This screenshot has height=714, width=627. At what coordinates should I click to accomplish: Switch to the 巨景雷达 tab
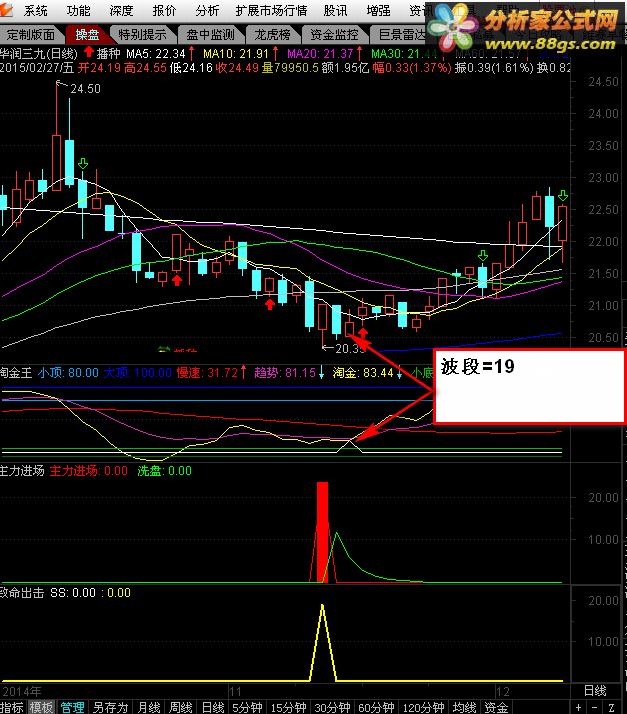(x=402, y=34)
